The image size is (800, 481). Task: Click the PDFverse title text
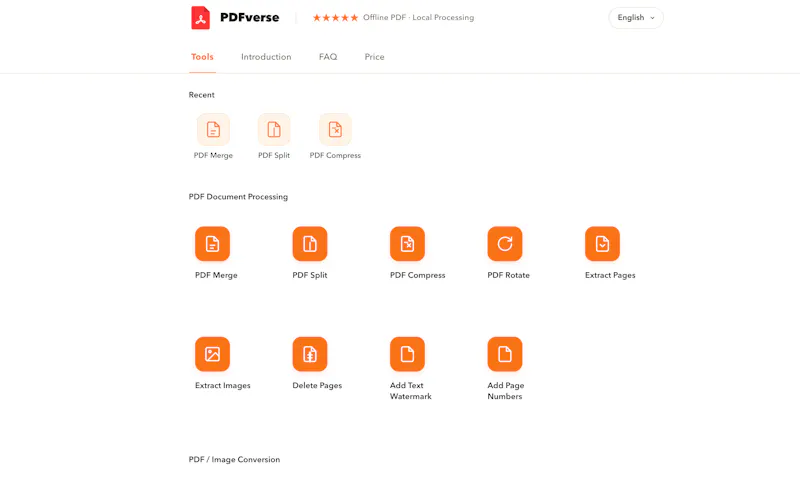249,17
